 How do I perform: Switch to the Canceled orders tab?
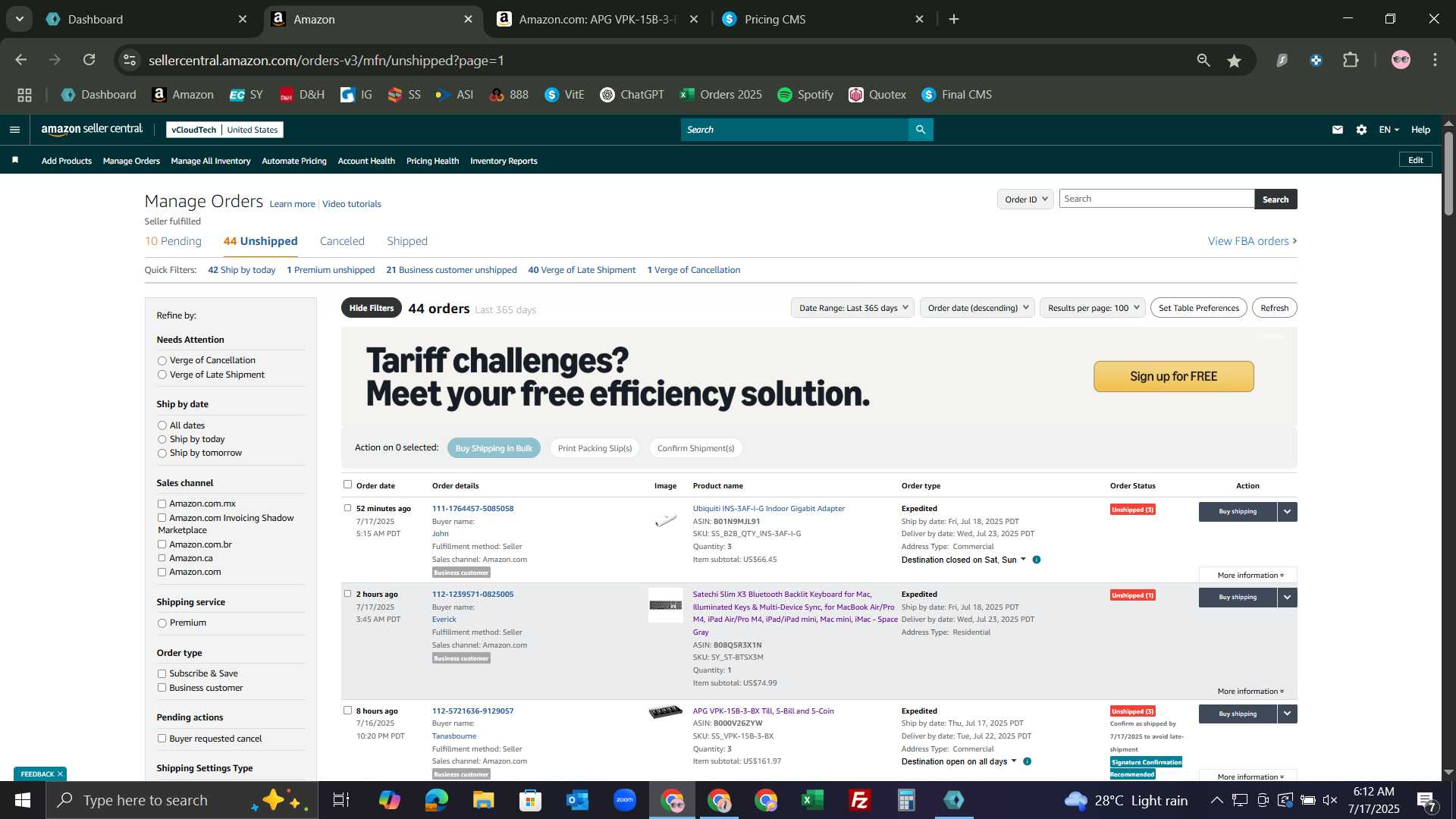pyautogui.click(x=342, y=241)
